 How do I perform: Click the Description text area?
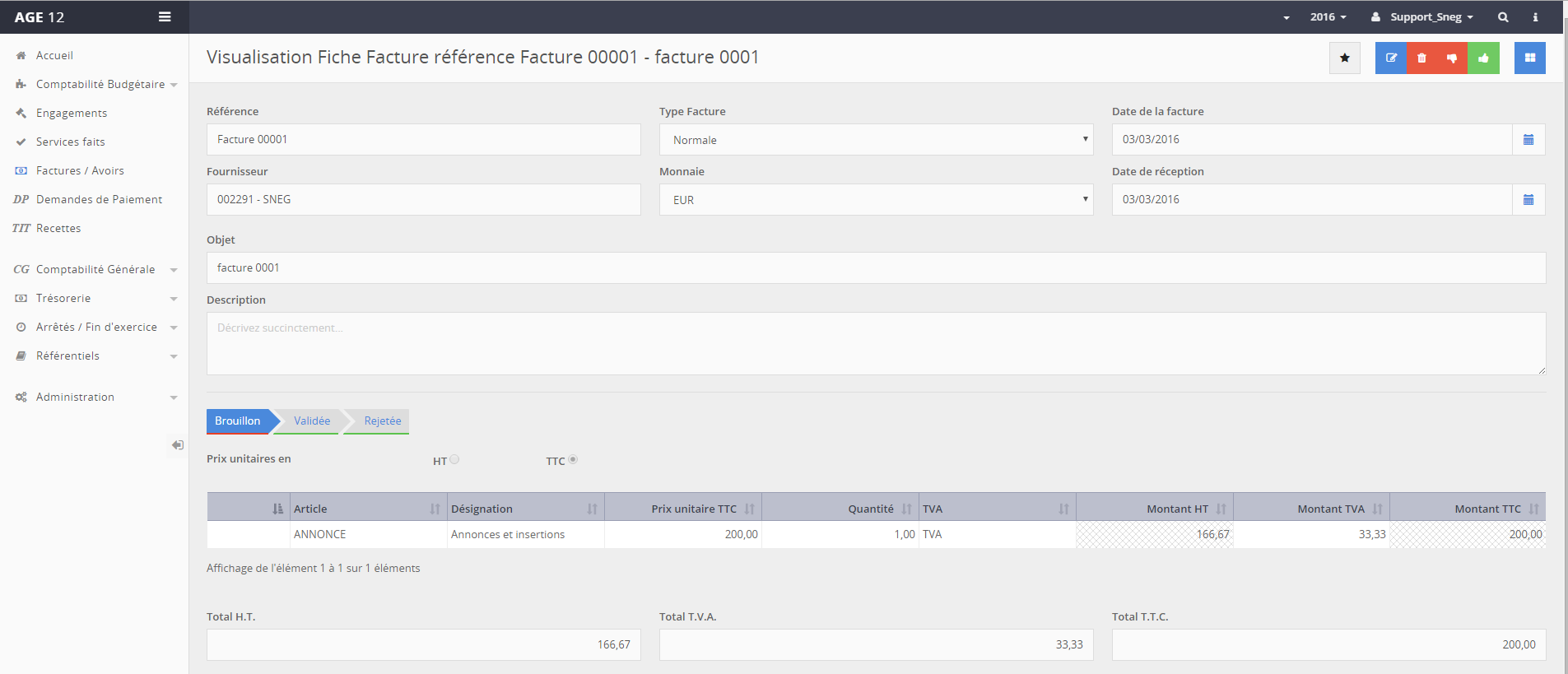[x=876, y=344]
